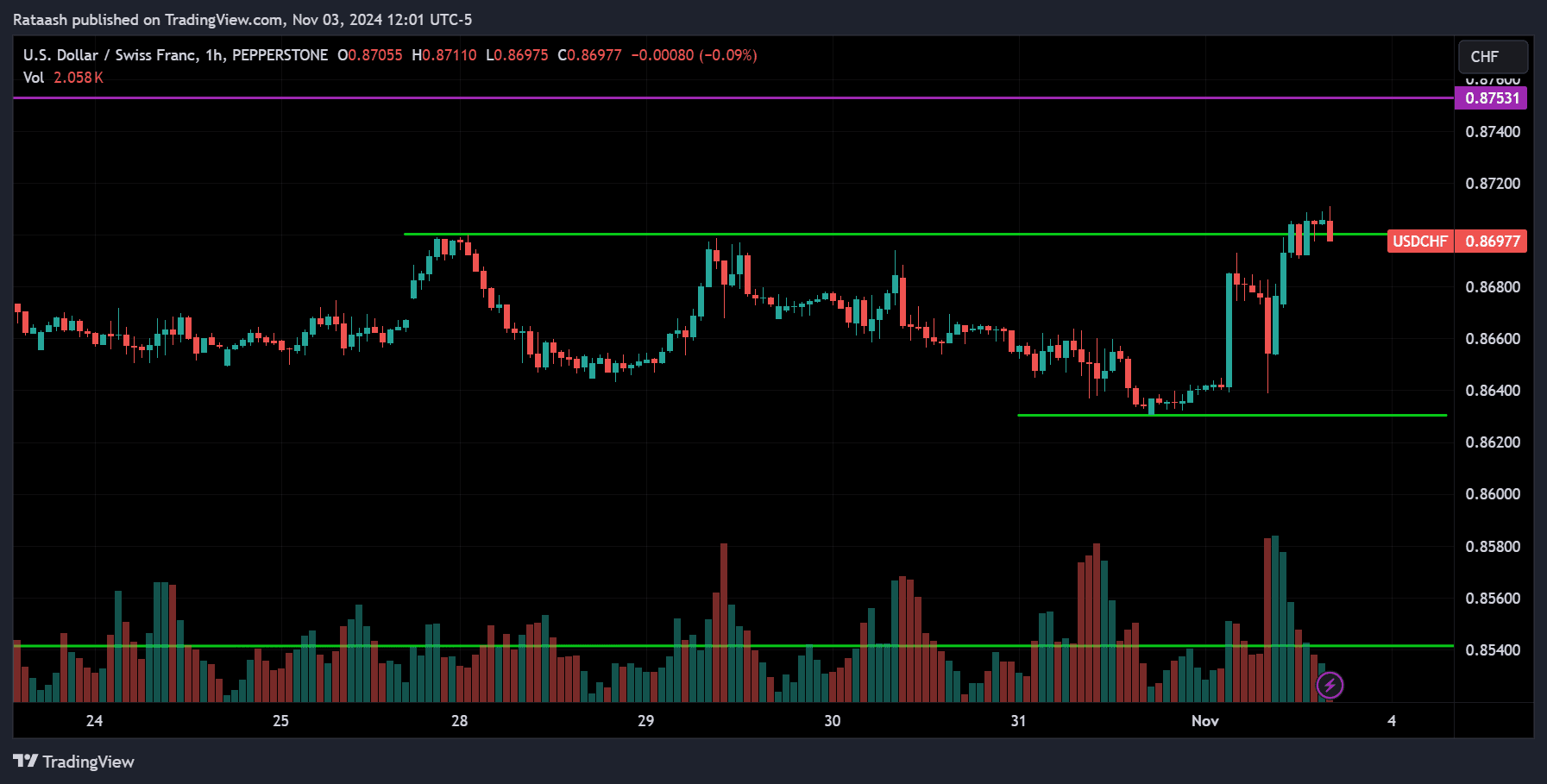Click the 0.86600 price axis label

click(x=1493, y=339)
